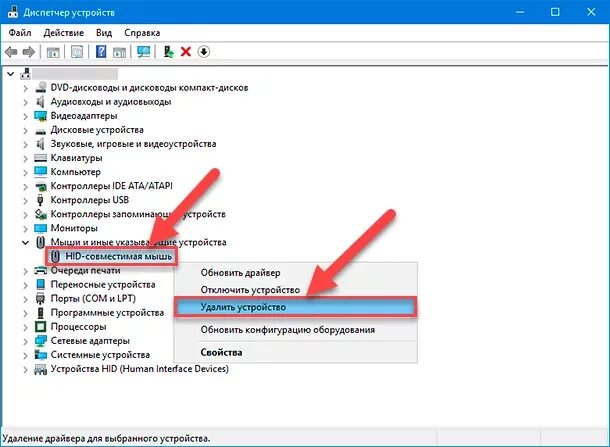Update driver using the green arrow toolbar icon
Screen dimensions: 610x447
coord(168,51)
